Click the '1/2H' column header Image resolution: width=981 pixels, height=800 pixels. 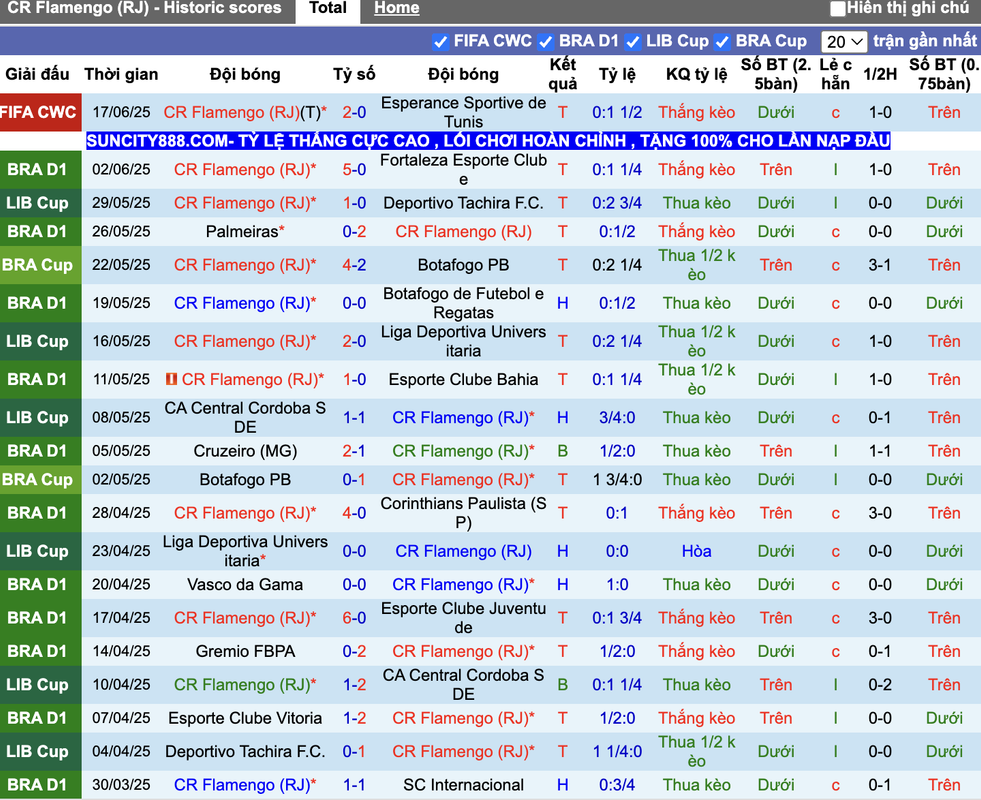(x=880, y=74)
